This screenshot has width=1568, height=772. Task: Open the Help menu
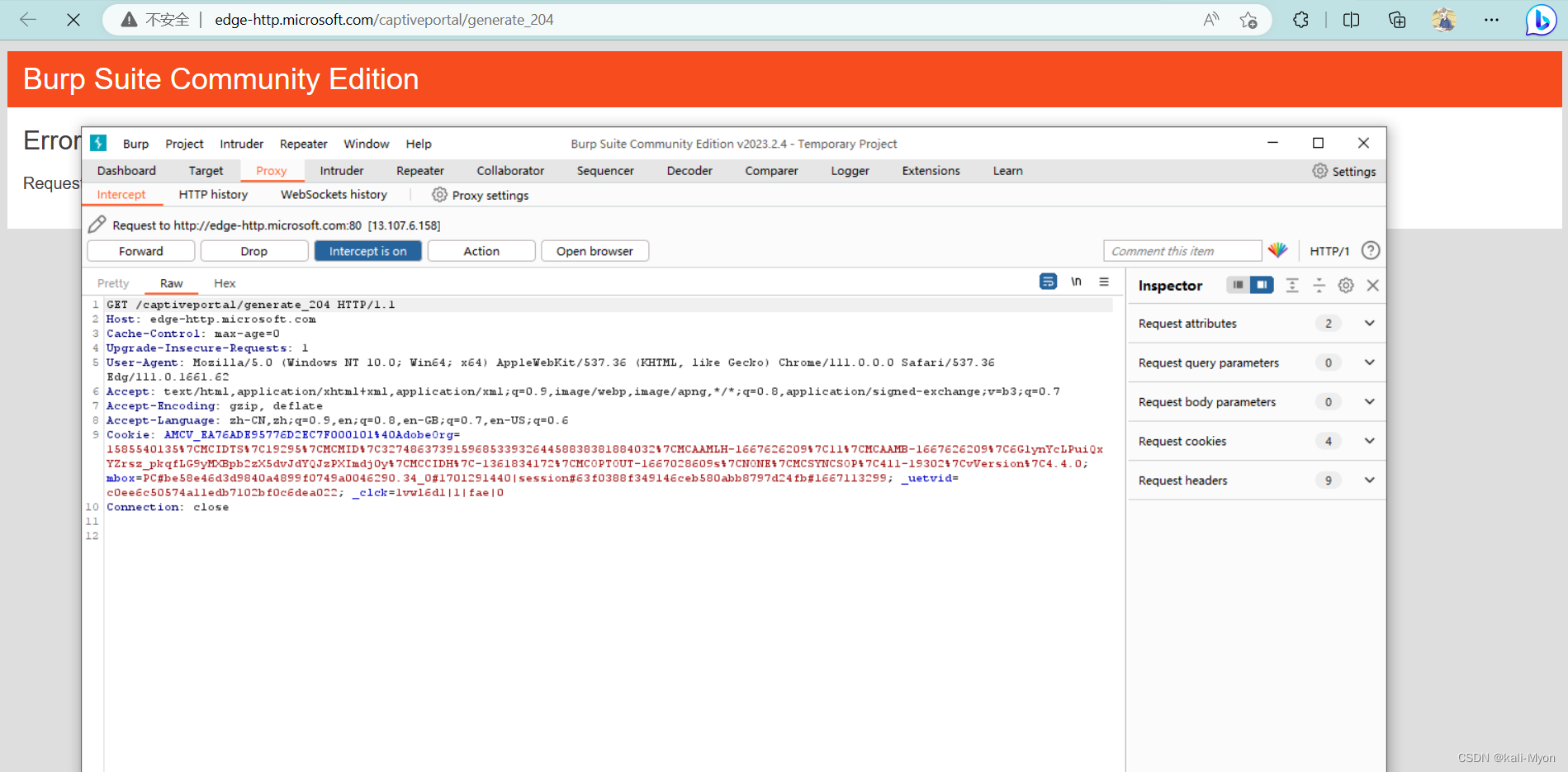(419, 144)
